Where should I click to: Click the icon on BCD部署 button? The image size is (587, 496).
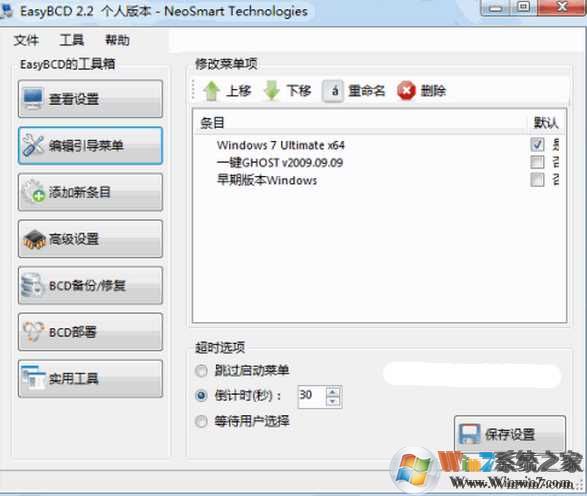33,332
